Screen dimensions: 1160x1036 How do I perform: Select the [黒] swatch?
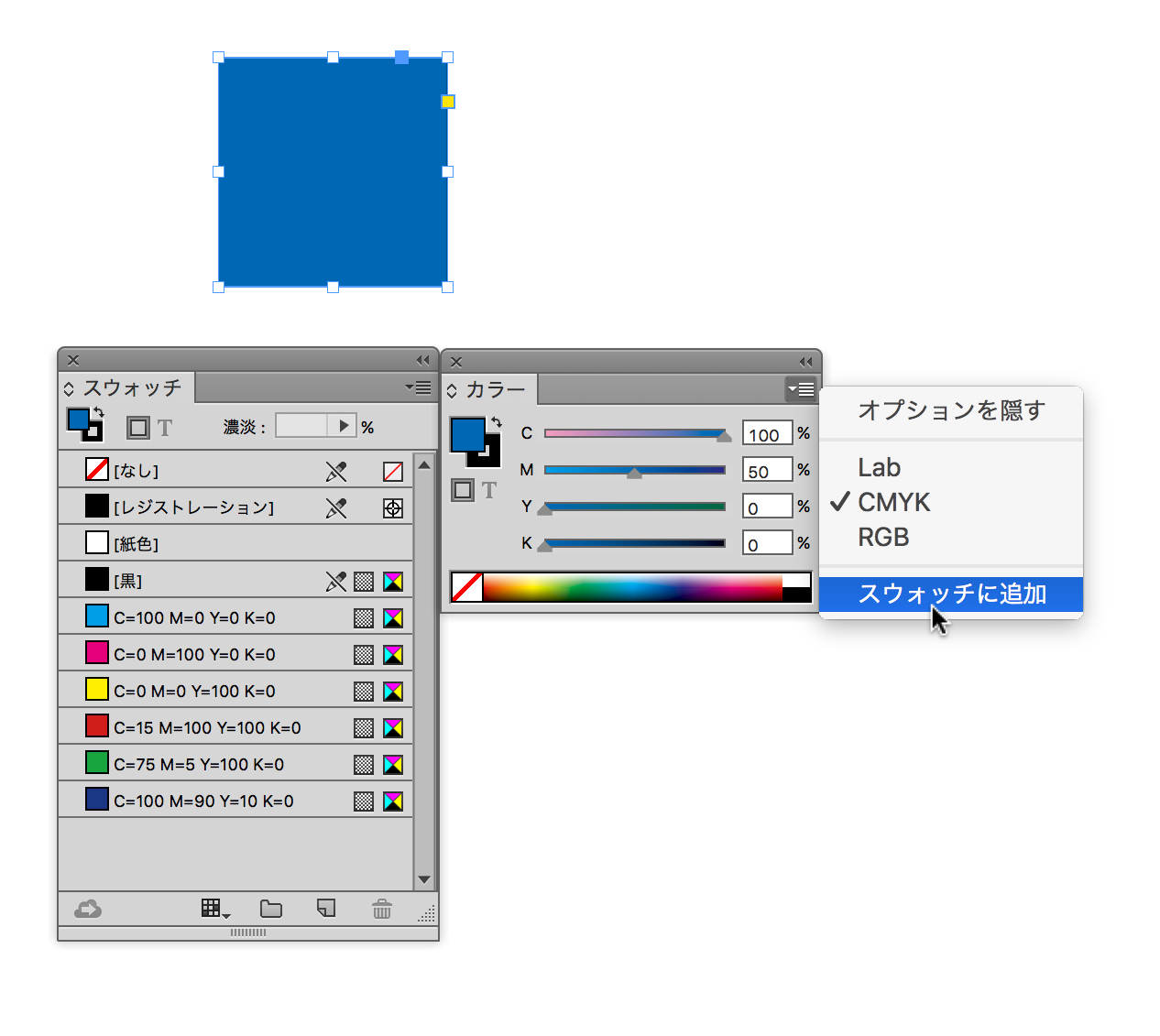235,580
